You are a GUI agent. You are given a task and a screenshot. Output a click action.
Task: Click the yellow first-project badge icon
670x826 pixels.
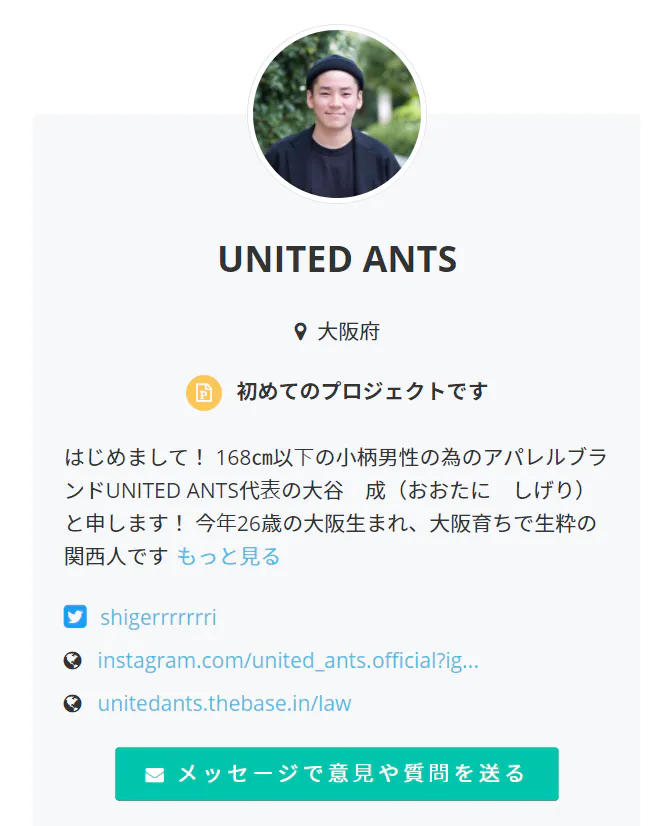(x=204, y=392)
